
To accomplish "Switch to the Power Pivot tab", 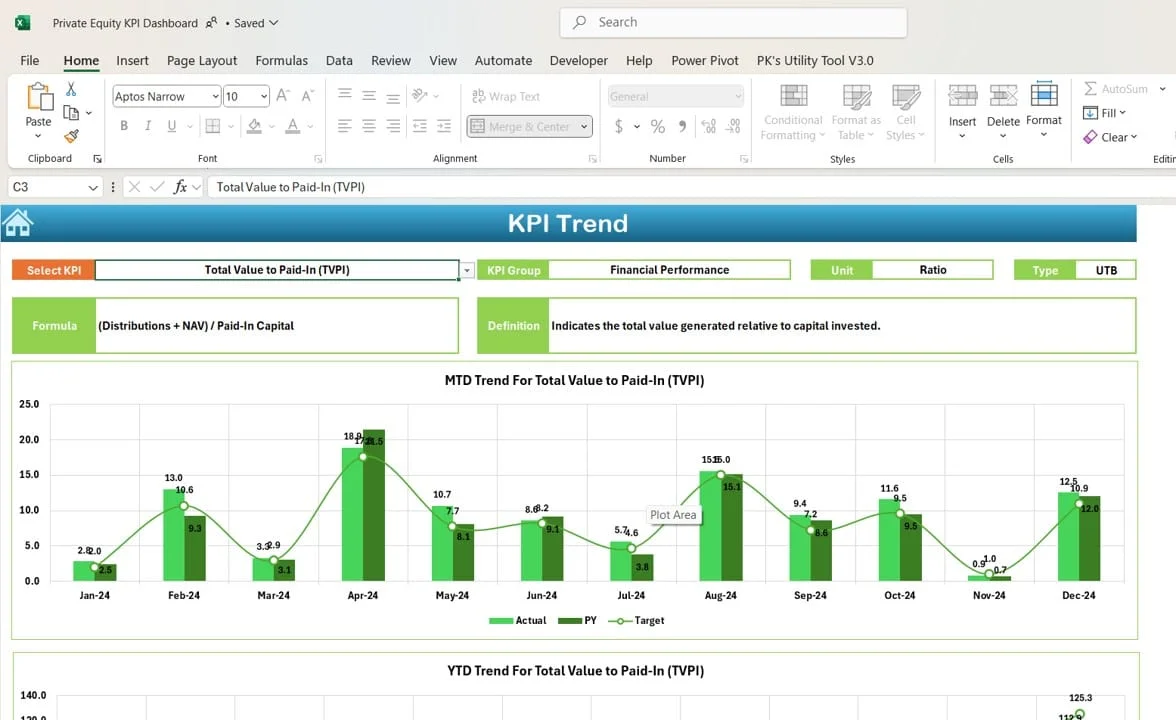I will click(x=704, y=60).
